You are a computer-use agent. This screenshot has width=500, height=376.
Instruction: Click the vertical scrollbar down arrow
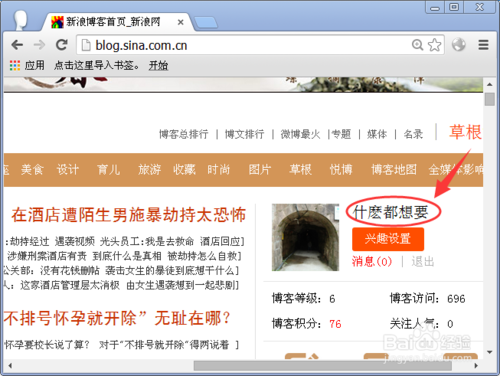(x=489, y=353)
